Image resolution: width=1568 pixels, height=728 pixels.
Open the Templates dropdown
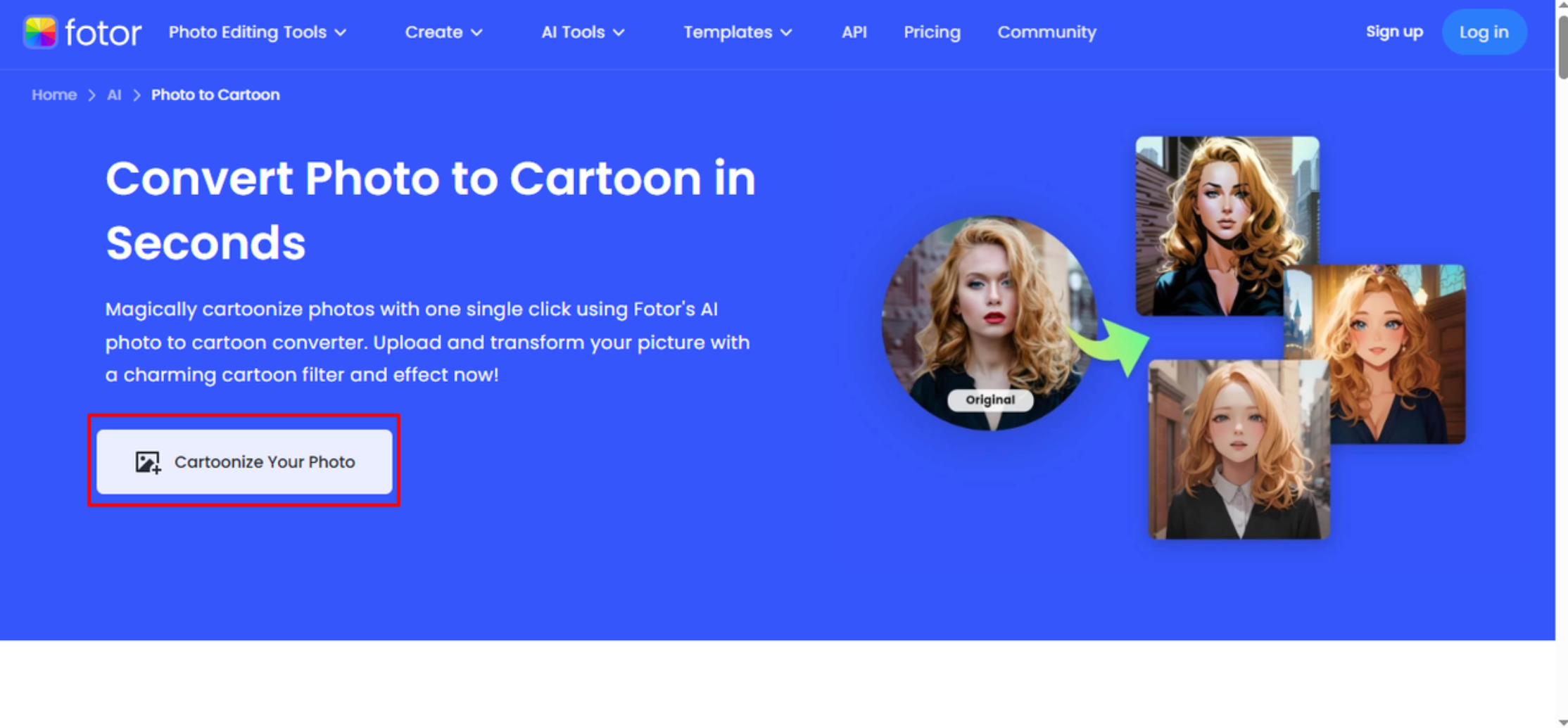click(737, 32)
